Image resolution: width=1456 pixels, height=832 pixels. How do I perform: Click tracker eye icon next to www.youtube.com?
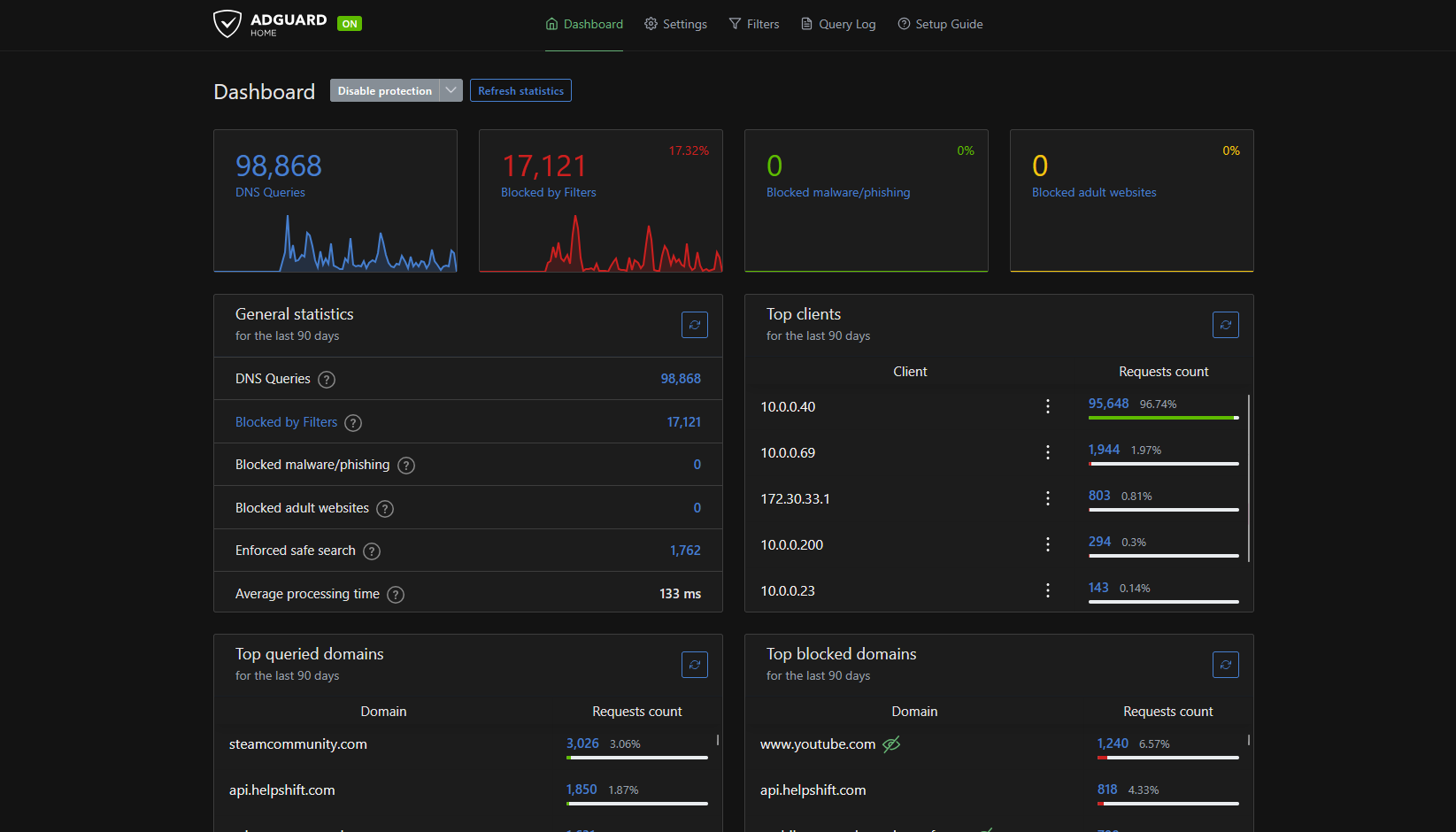coord(891,744)
